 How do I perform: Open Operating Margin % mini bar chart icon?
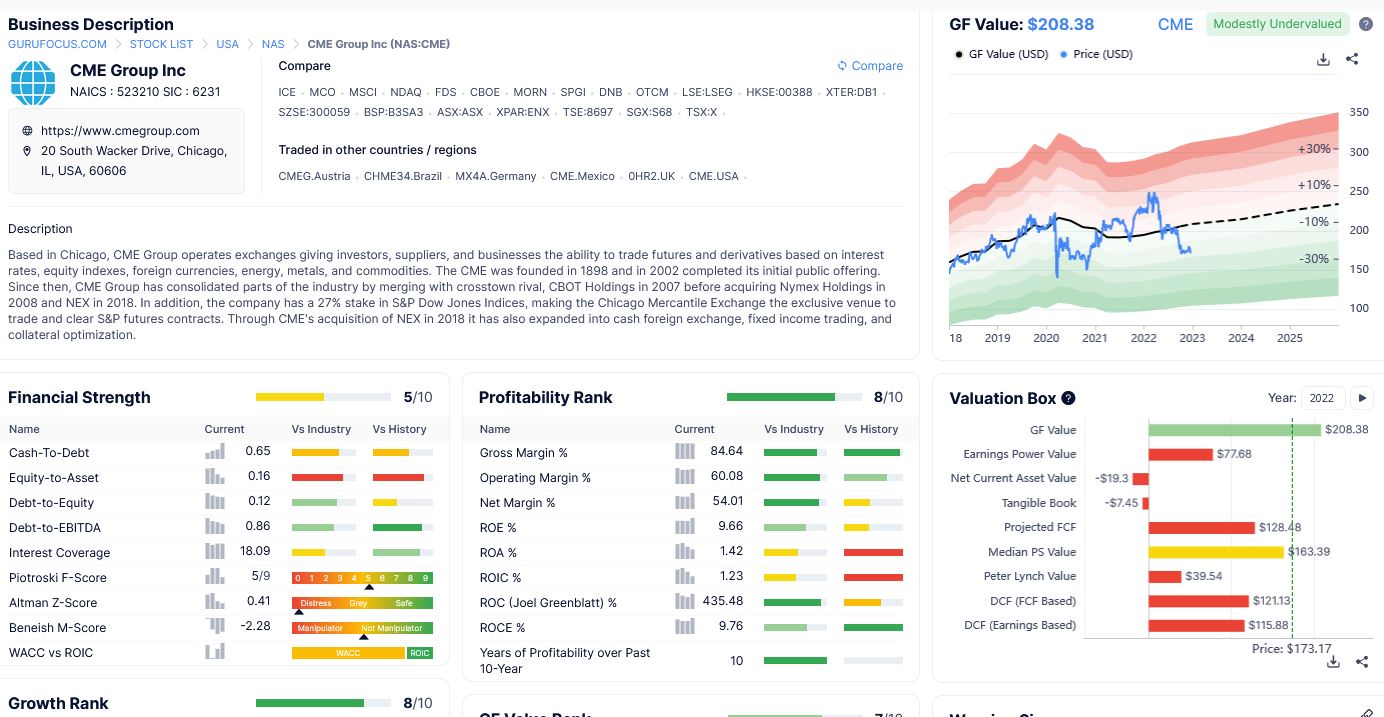pyautogui.click(x=685, y=477)
